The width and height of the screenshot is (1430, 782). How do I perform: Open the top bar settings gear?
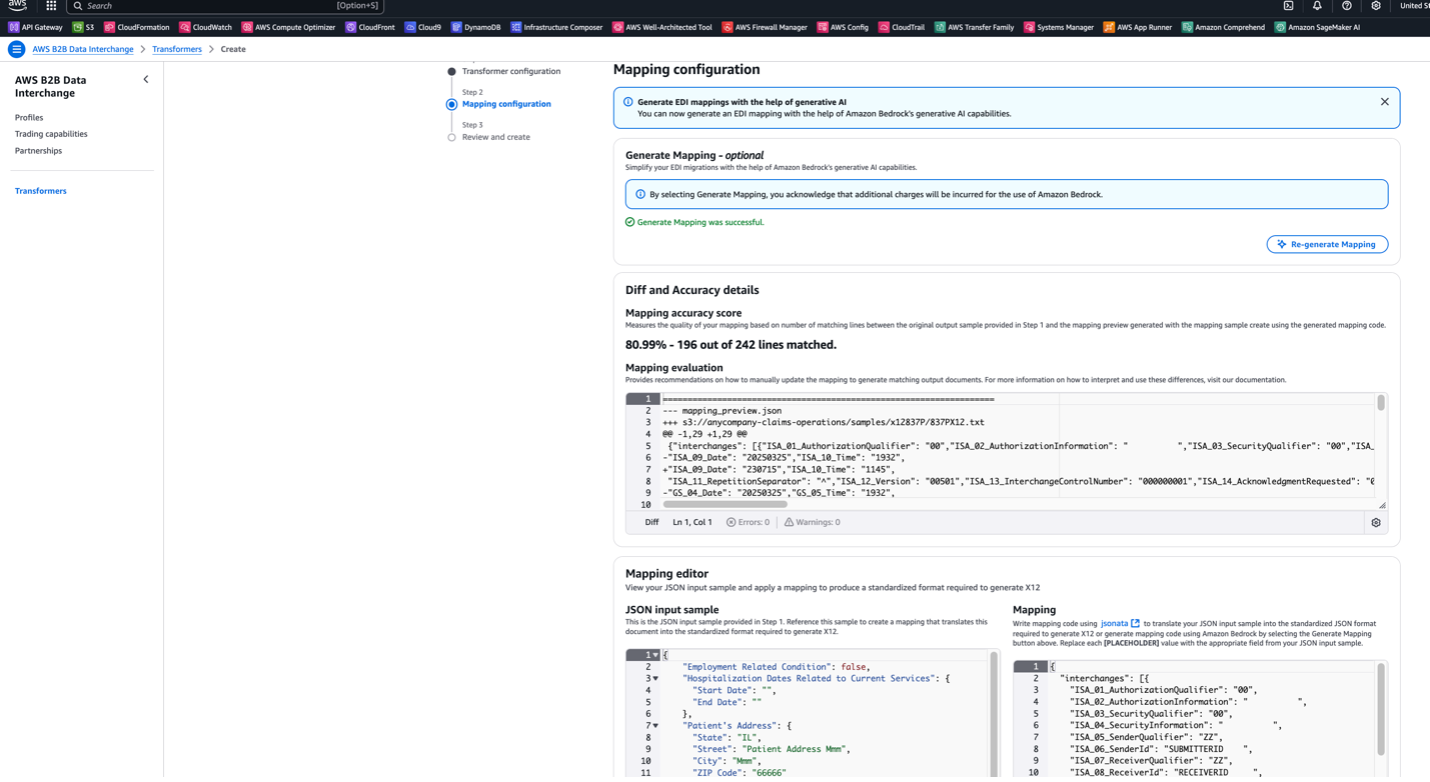1376,6
